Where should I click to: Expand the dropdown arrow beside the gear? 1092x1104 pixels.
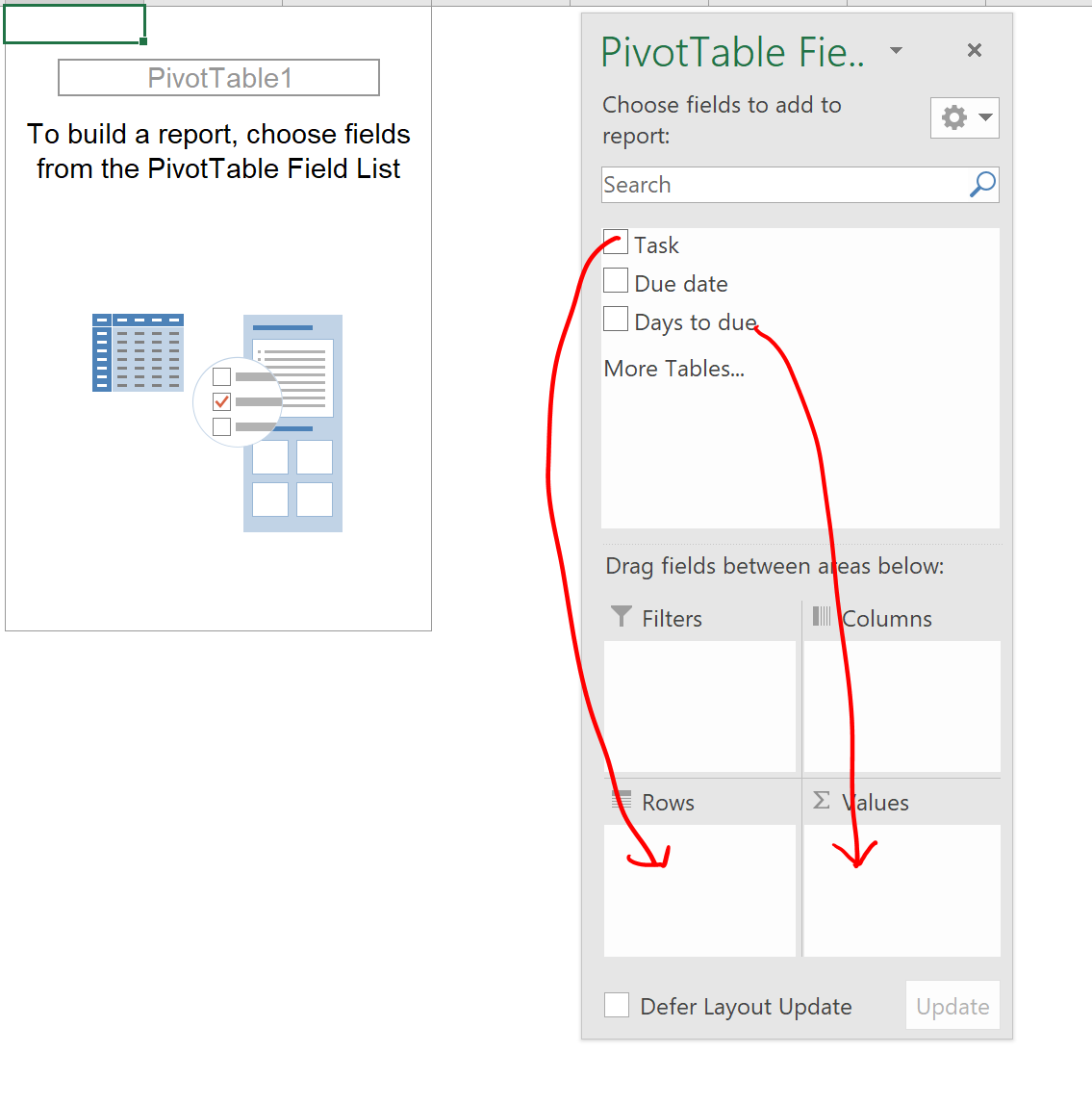pos(985,117)
